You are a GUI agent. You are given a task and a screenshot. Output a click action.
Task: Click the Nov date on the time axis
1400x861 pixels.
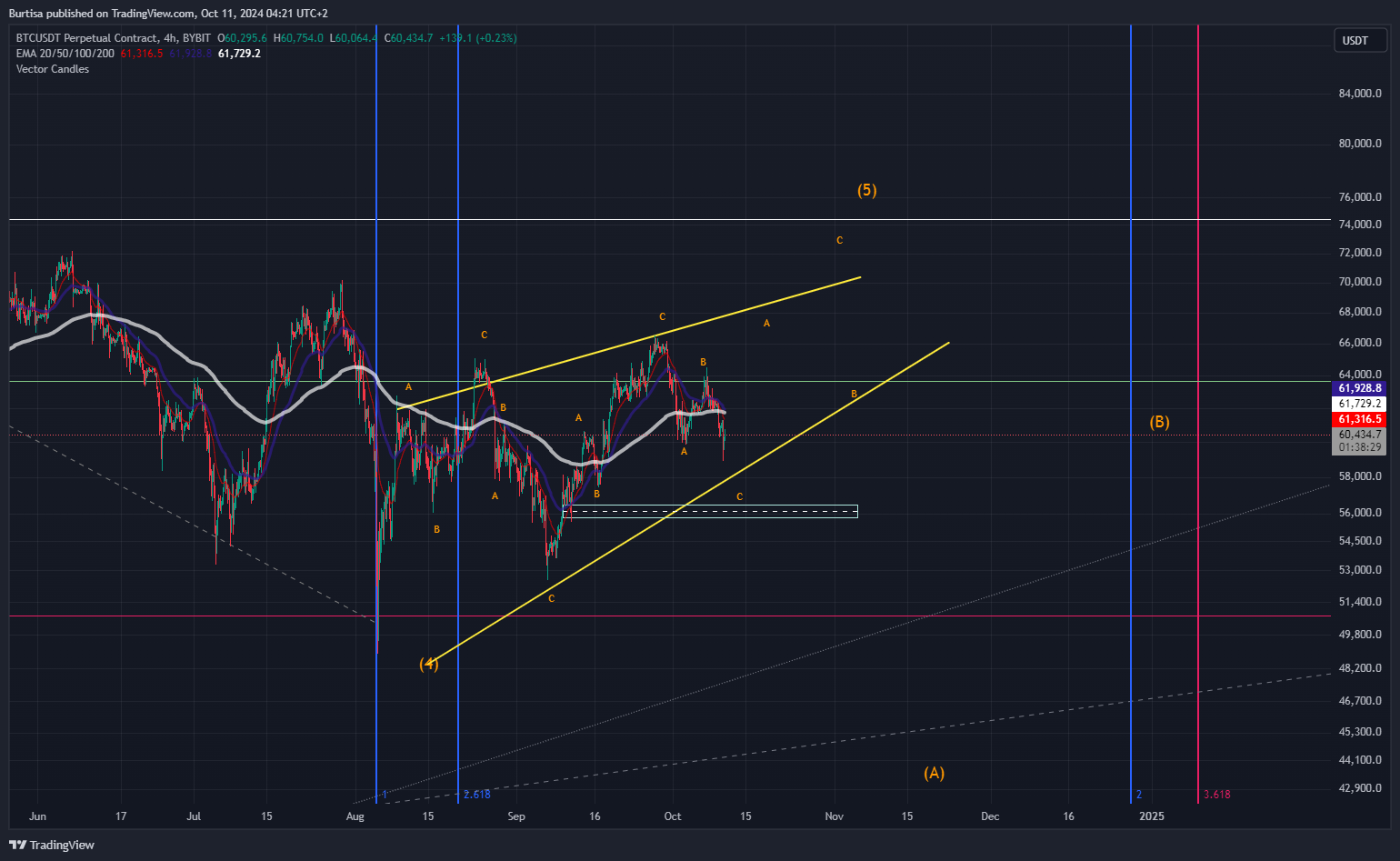tap(835, 816)
